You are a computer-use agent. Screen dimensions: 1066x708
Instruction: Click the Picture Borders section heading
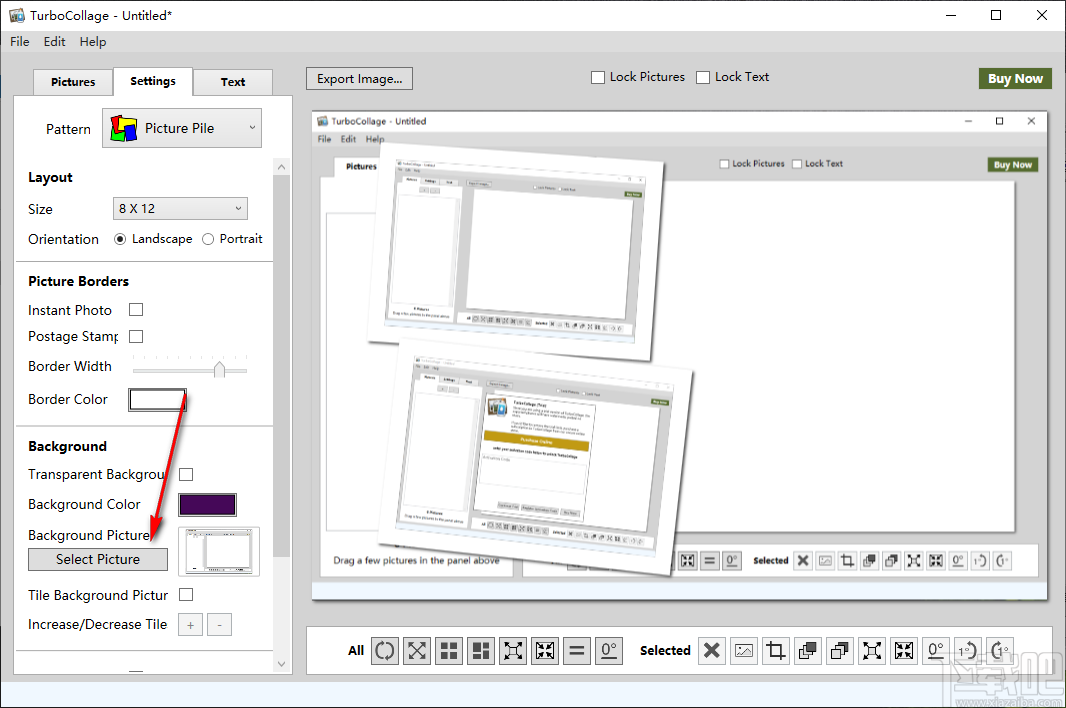(78, 281)
